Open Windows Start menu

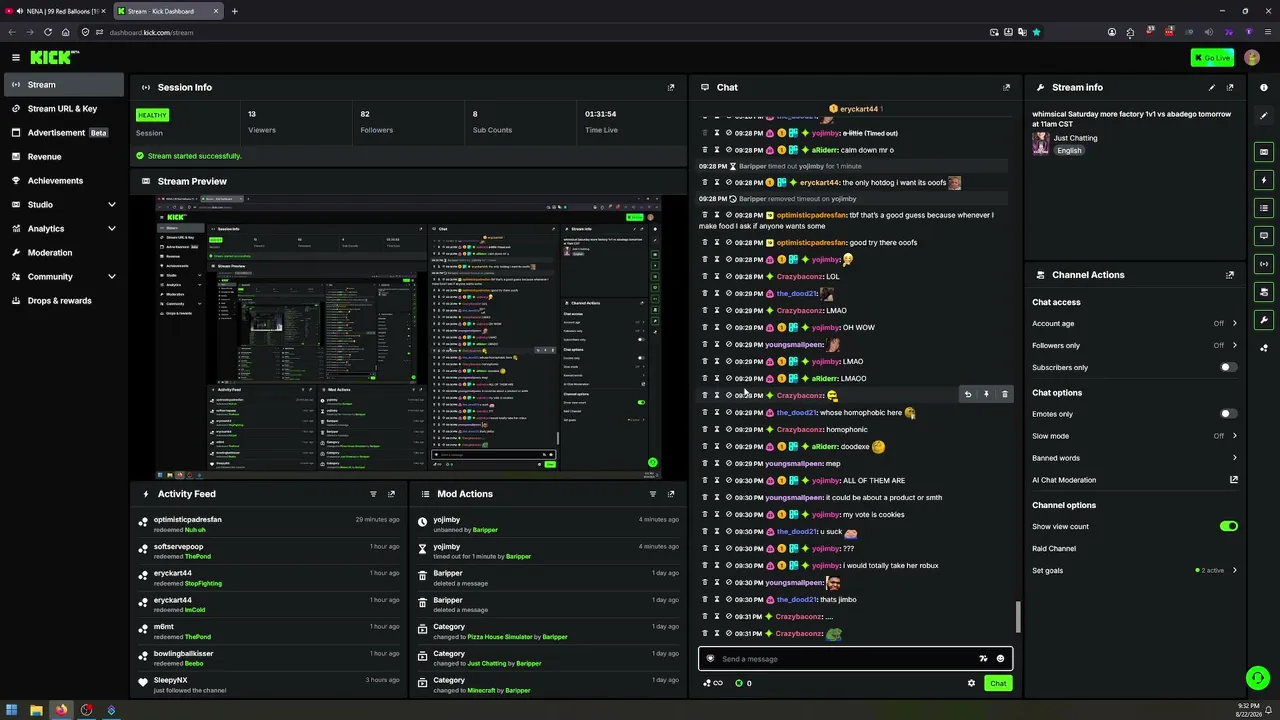pyautogui.click(x=12, y=711)
